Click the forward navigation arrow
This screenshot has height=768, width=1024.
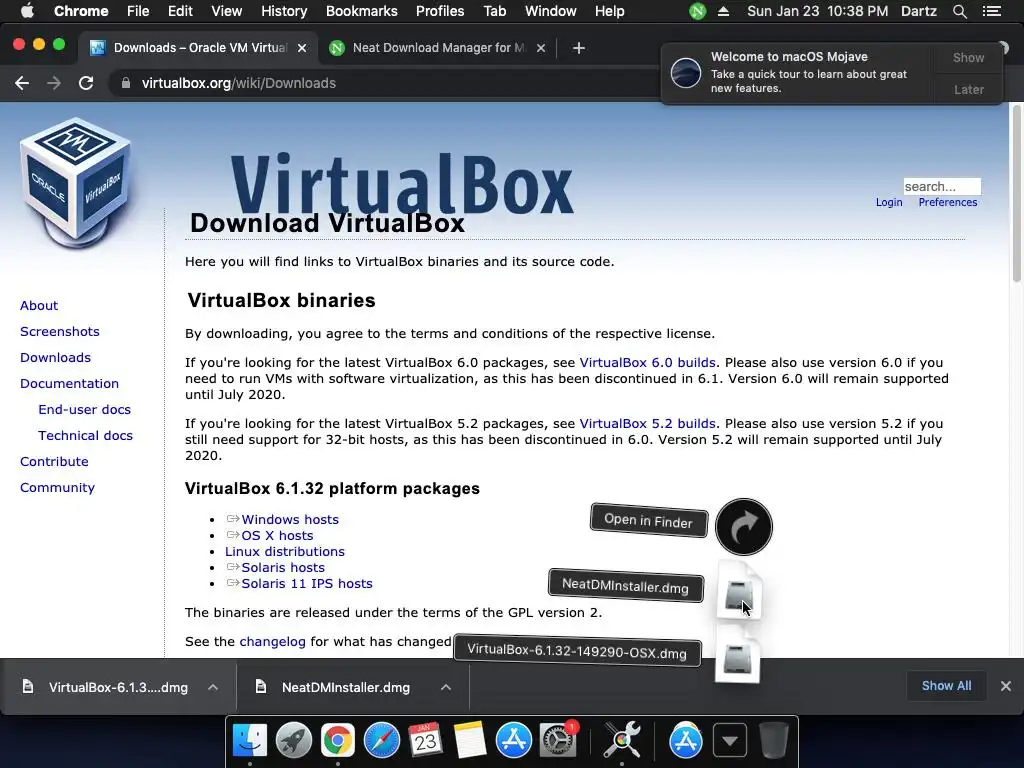point(54,83)
